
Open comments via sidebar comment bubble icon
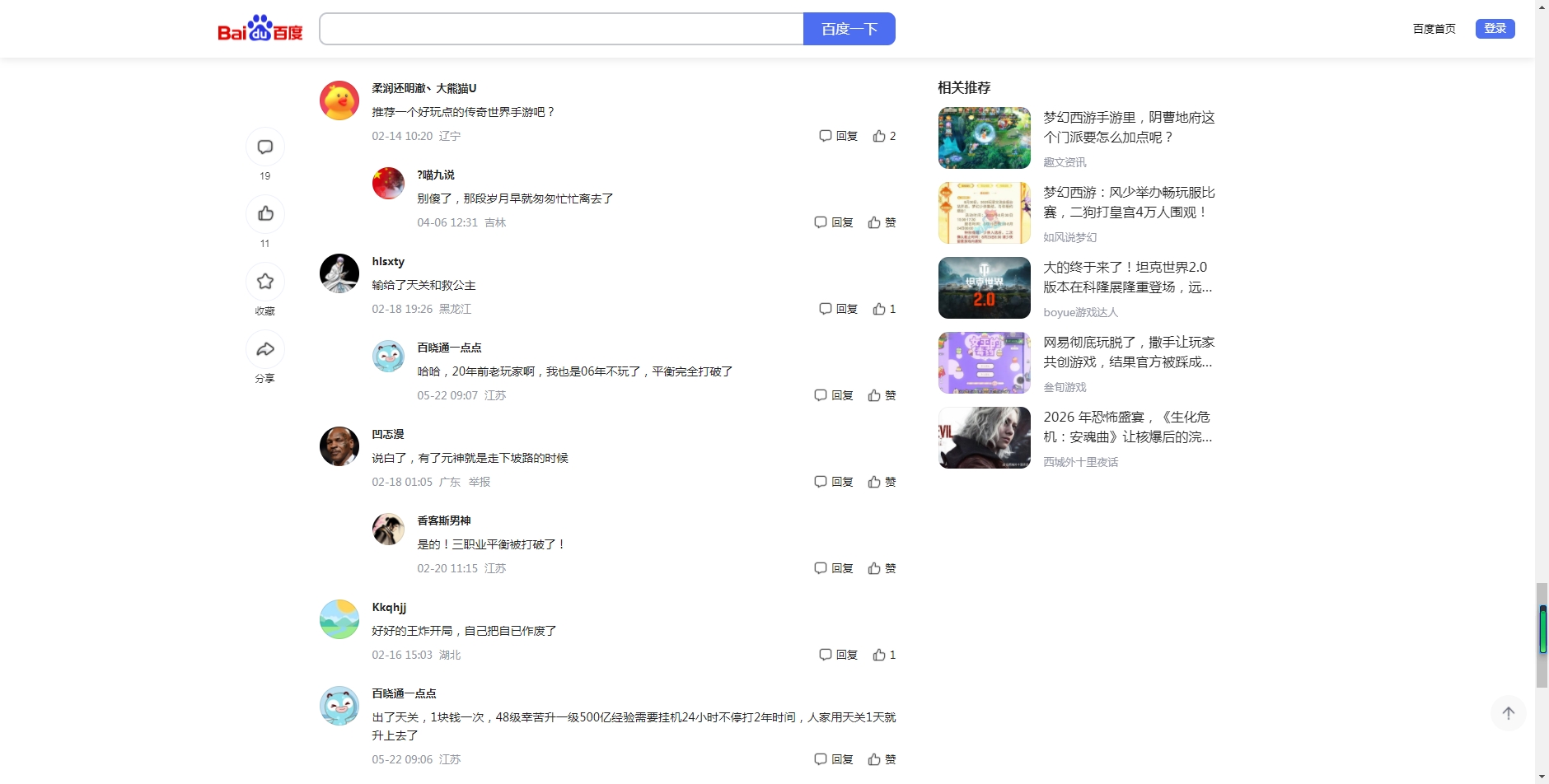coord(265,147)
